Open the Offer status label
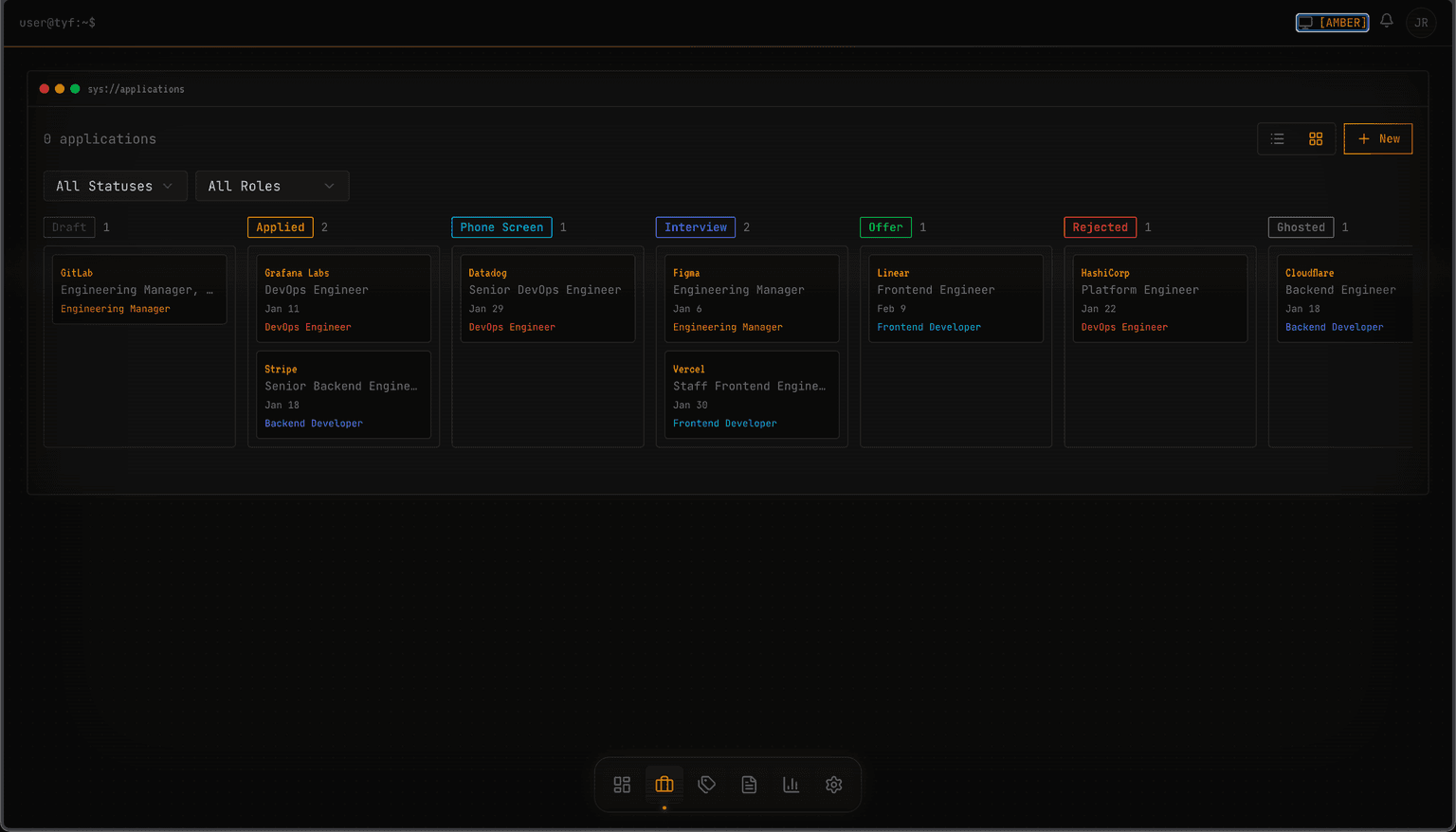 tap(885, 226)
